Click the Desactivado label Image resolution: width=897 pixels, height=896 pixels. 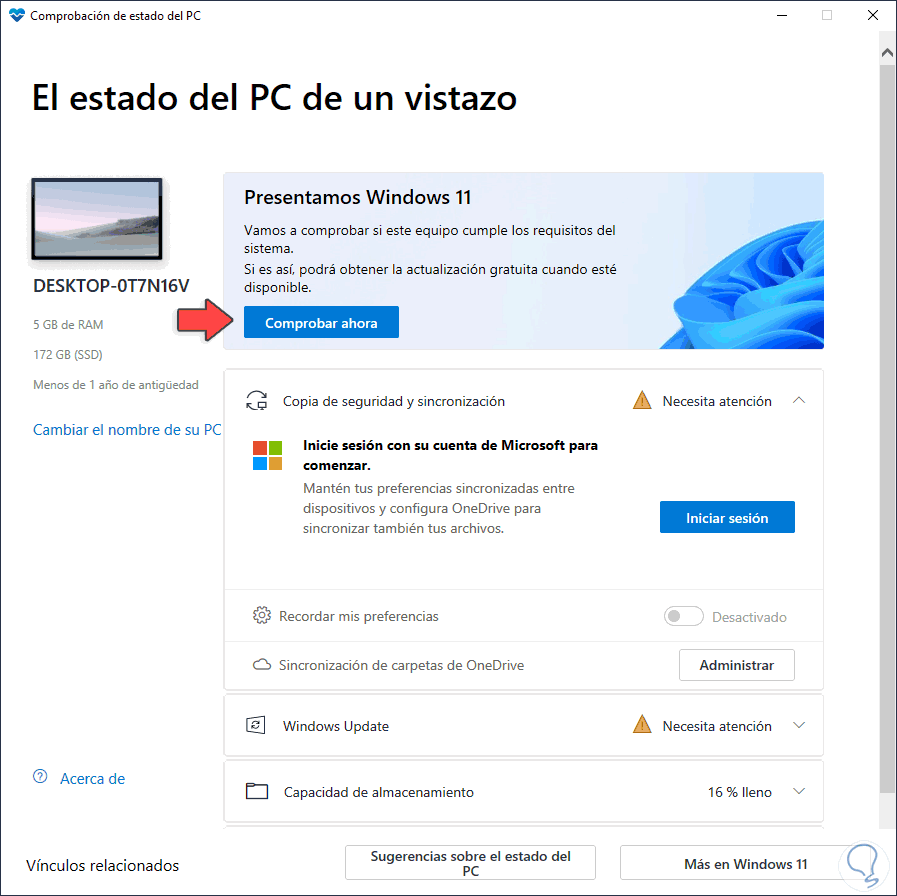[749, 617]
